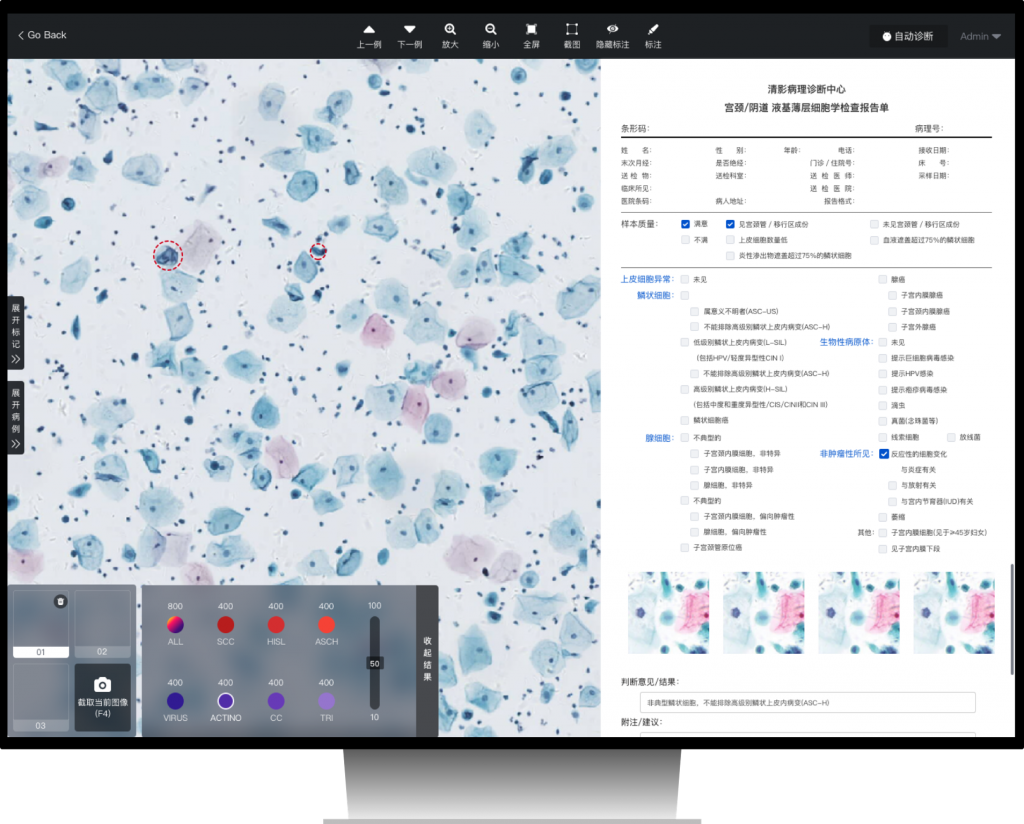The width and height of the screenshot is (1024, 824).
Task: Check 与宫内节育器(IUD)有关 checkbox
Action: (892, 501)
